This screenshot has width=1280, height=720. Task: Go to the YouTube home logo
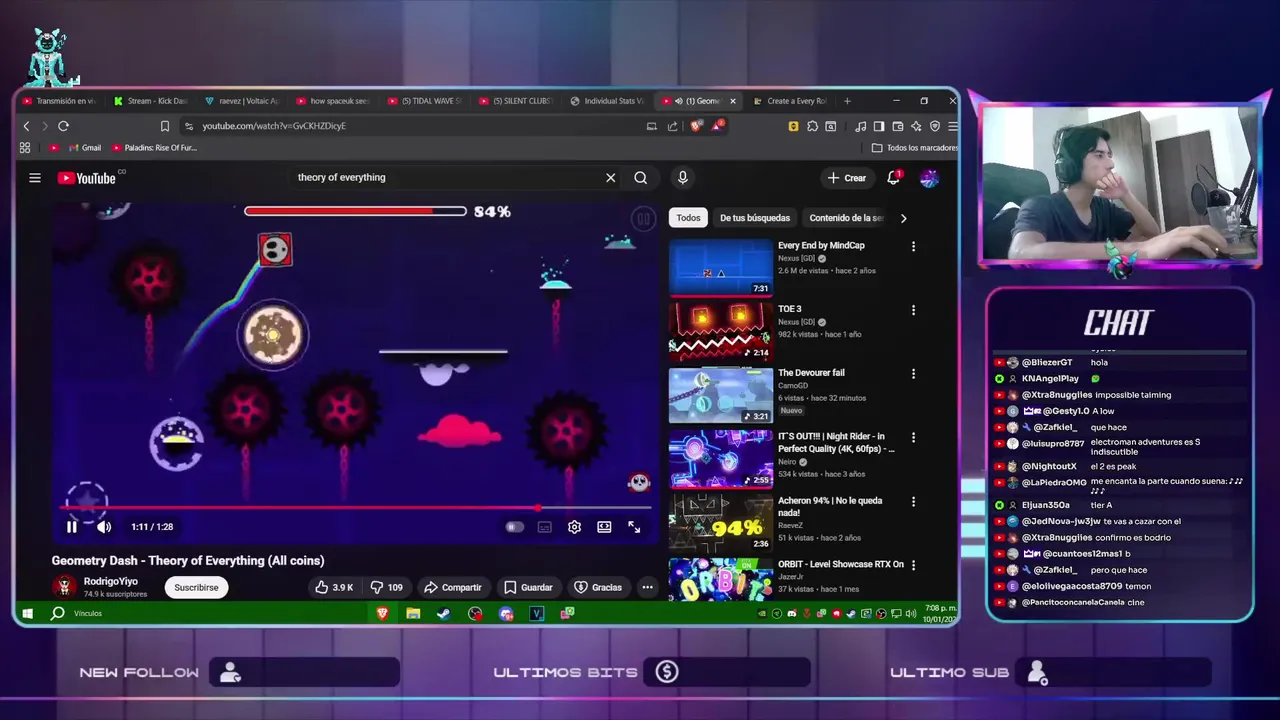(87, 178)
